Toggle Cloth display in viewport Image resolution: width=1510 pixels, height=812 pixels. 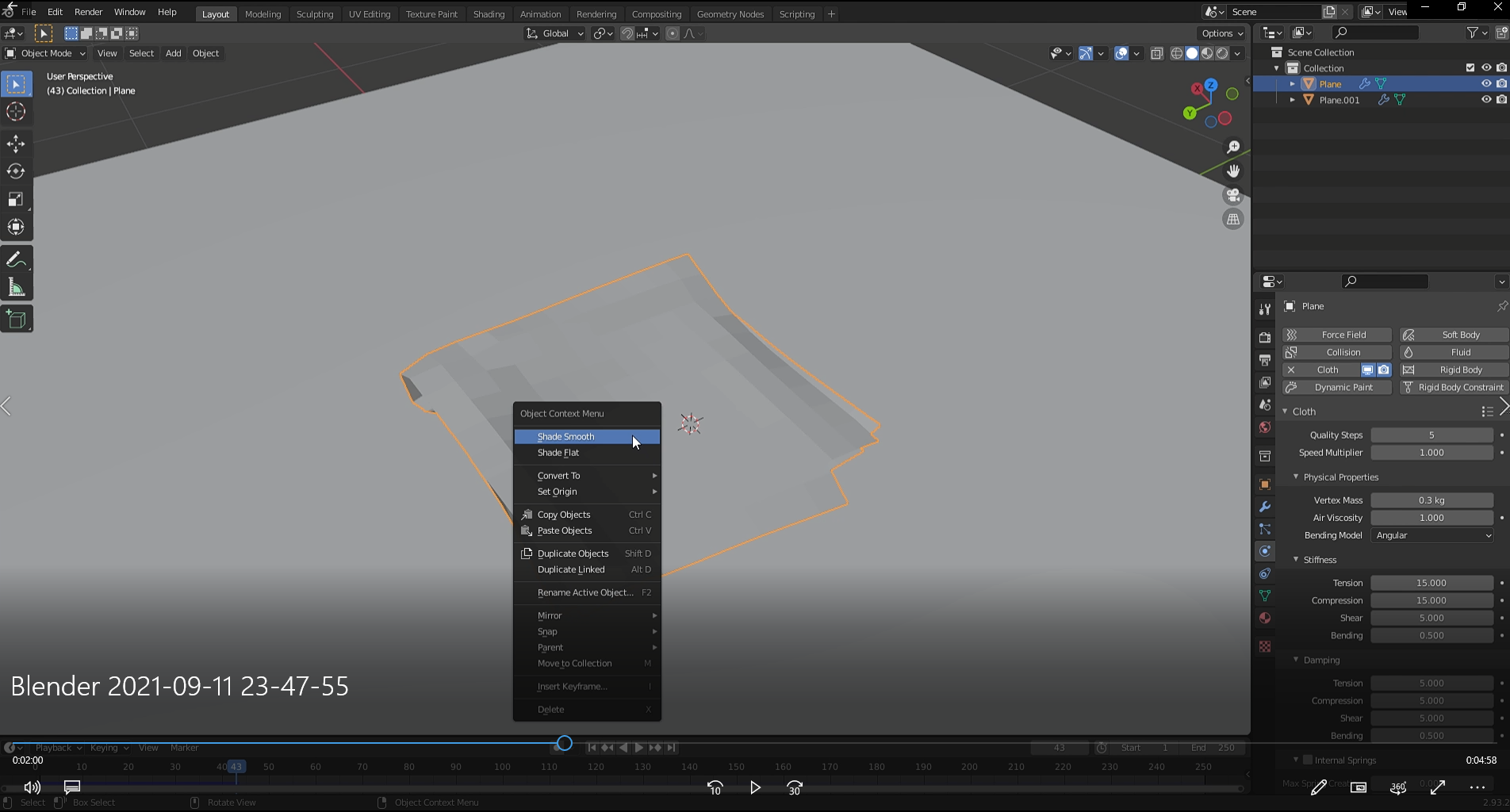pos(1367,370)
